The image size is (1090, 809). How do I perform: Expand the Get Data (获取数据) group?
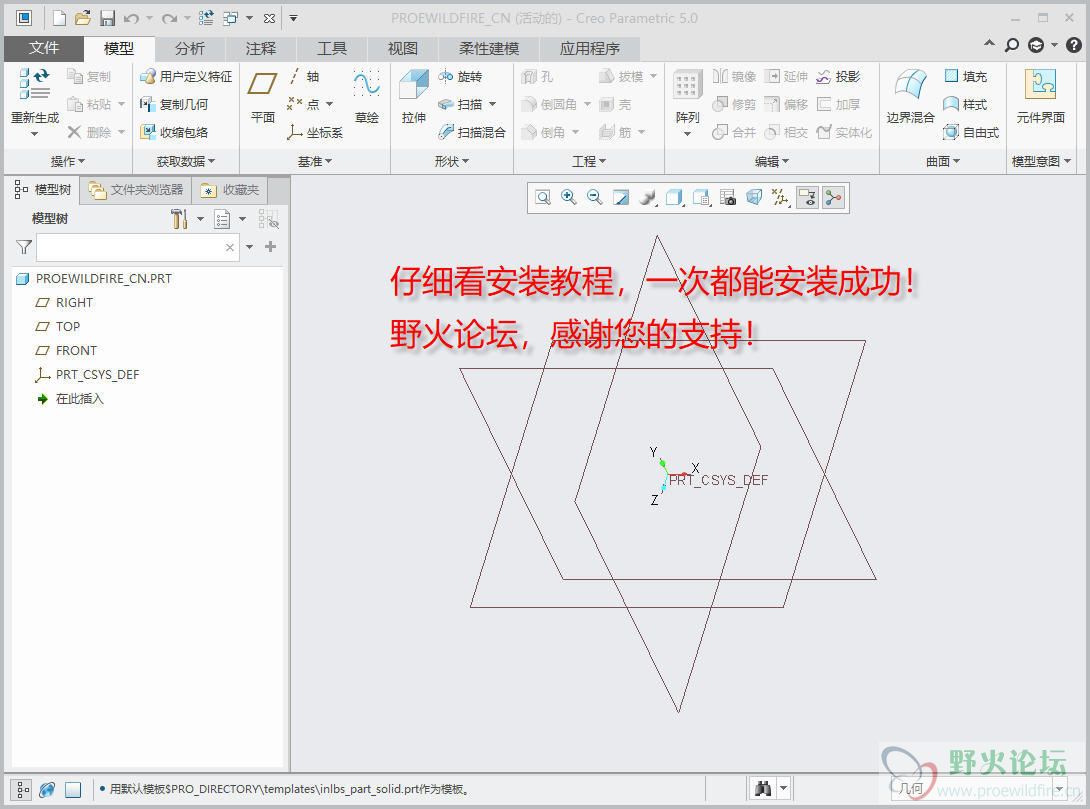(186, 161)
